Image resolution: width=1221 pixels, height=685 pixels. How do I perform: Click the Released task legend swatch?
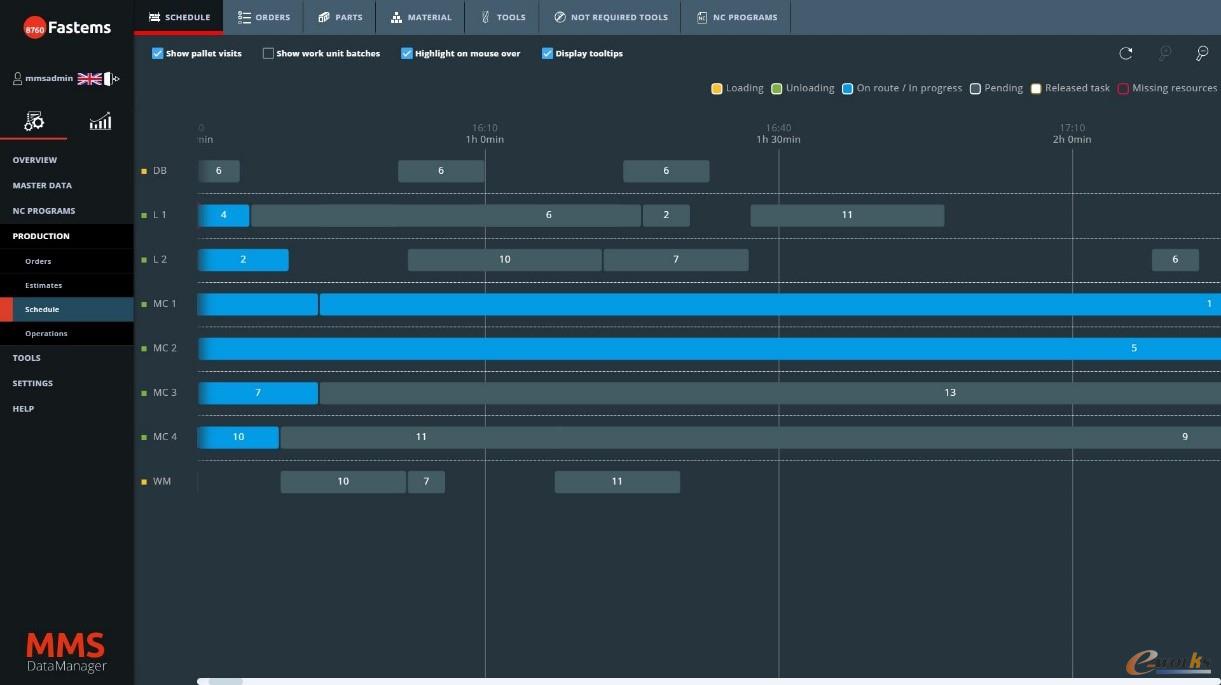pyautogui.click(x=1036, y=88)
